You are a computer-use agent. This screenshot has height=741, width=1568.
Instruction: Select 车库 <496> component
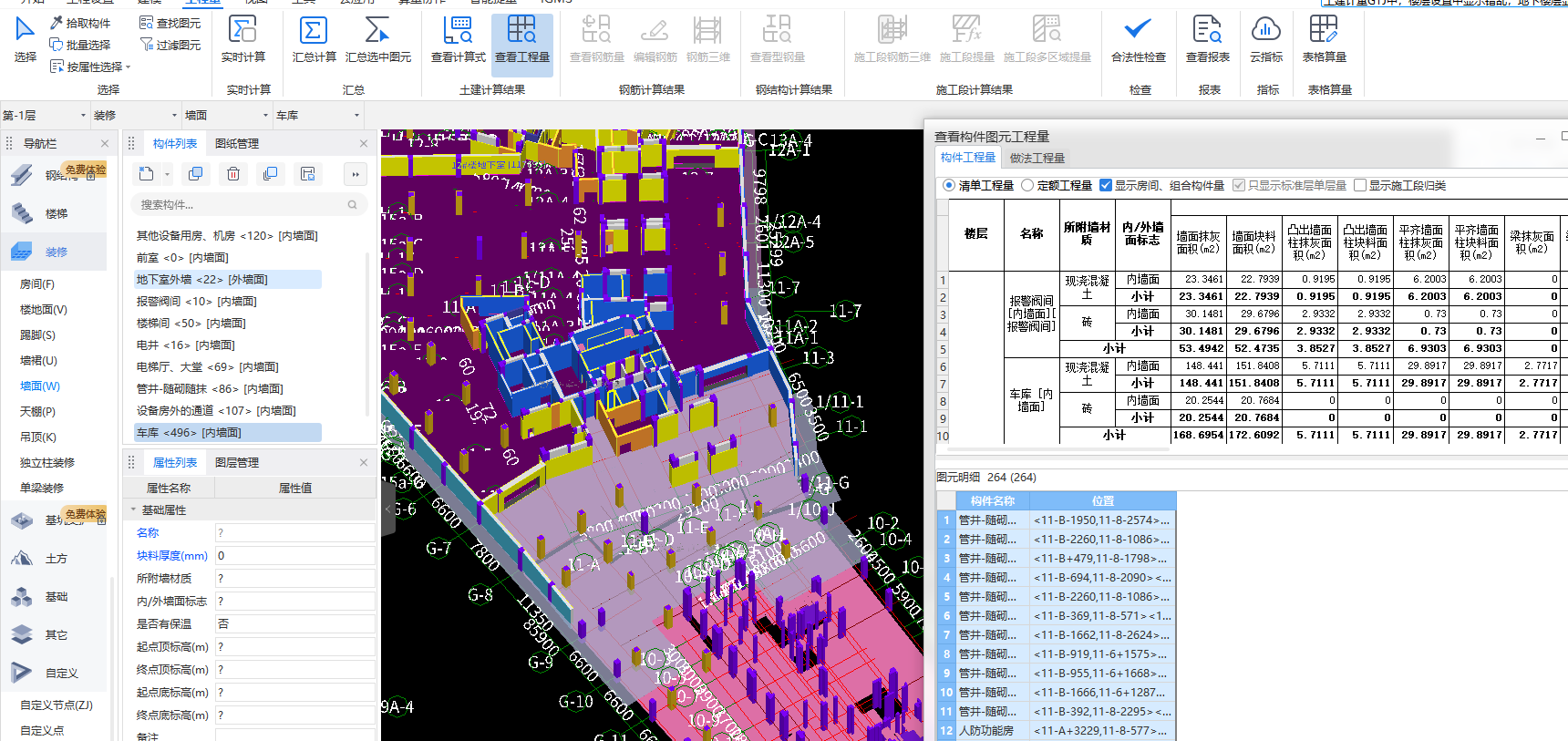(x=227, y=432)
